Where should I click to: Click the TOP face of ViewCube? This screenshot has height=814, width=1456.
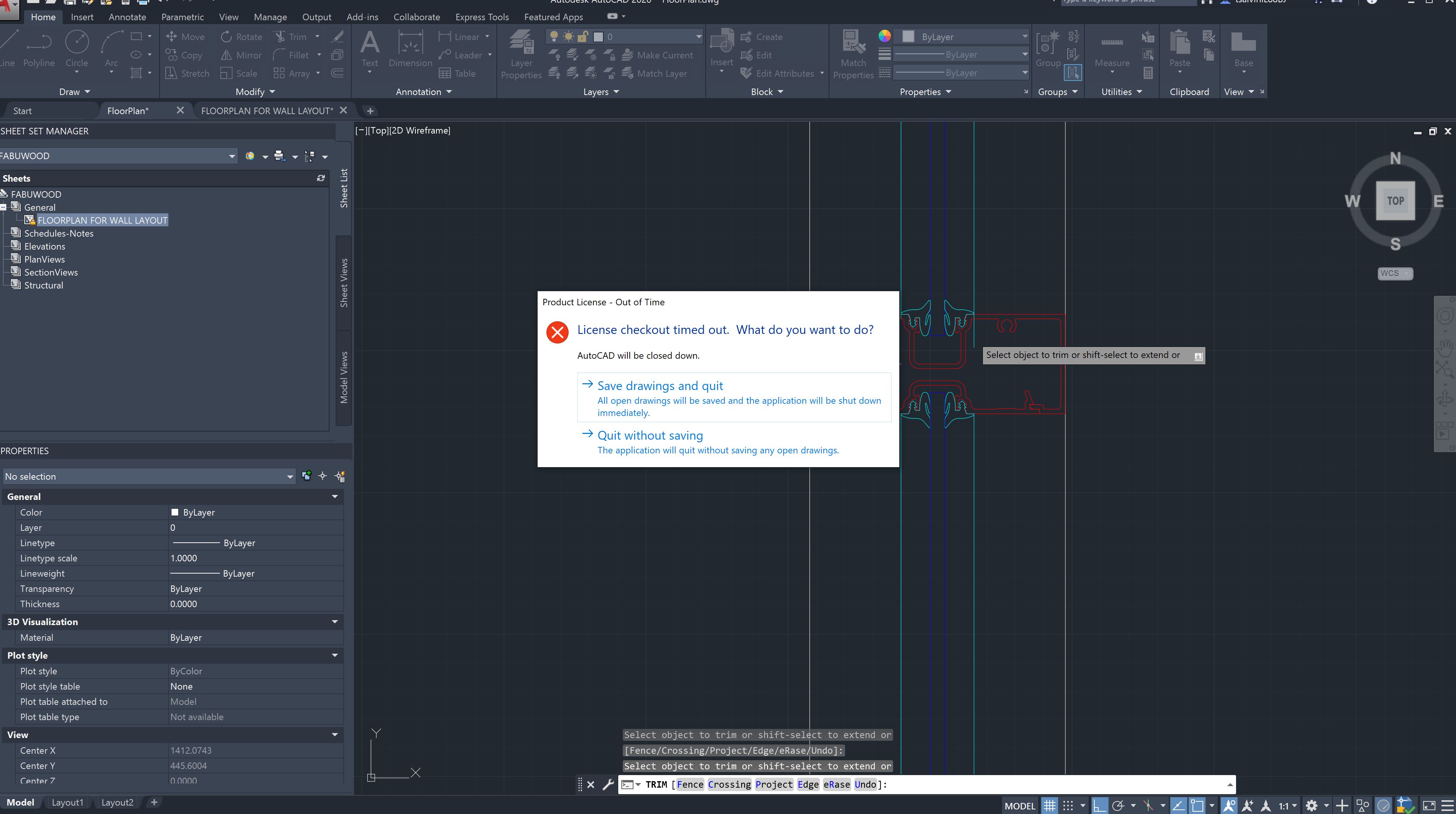(x=1395, y=200)
